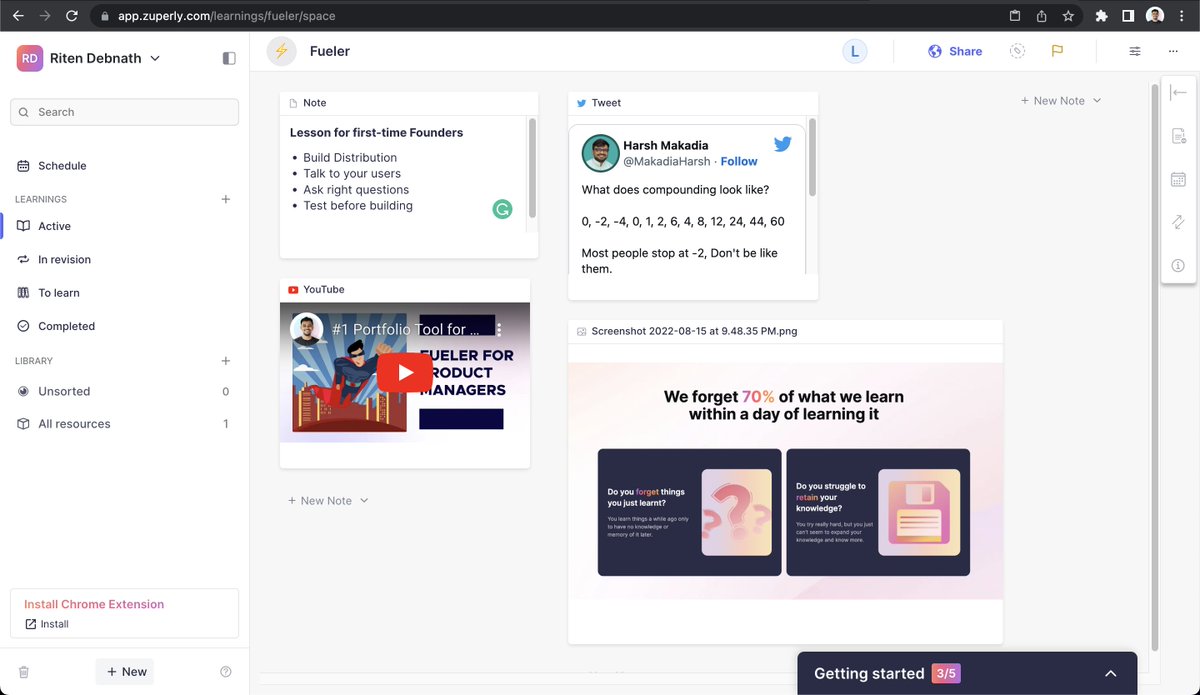Viewport: 1200px width, 695px height.
Task: Click the Talk to your users bullet
Action: tap(352, 174)
